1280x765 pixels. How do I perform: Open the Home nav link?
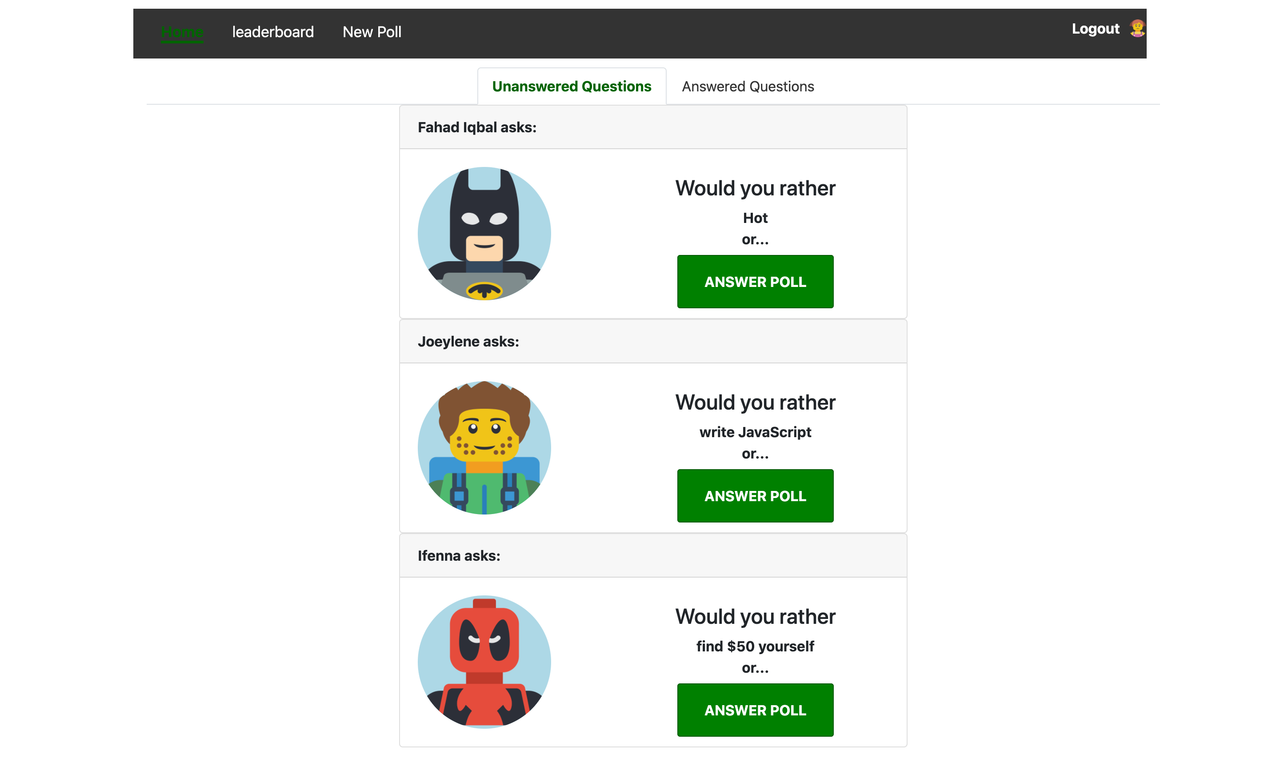[x=182, y=32]
